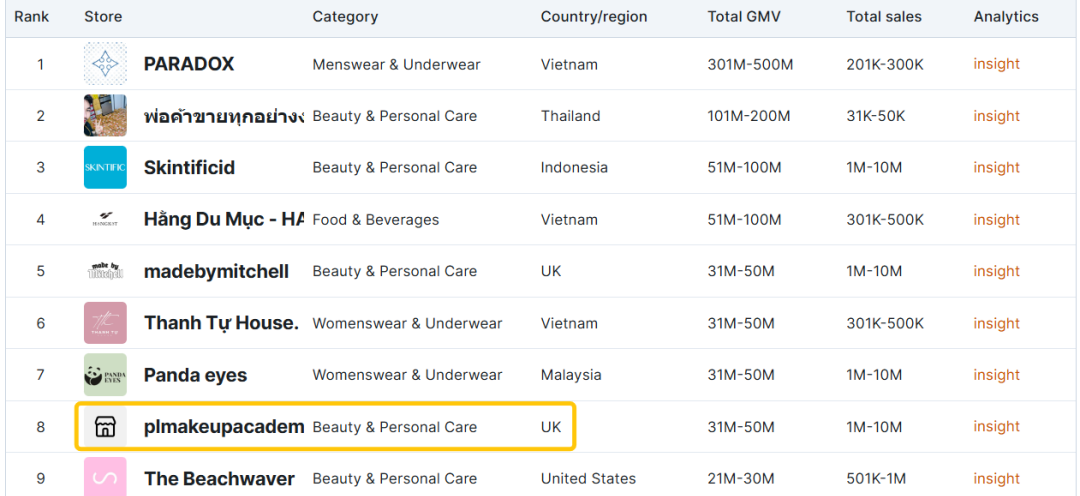
Task: Open the madebymitchell store name
Action: click(216, 271)
